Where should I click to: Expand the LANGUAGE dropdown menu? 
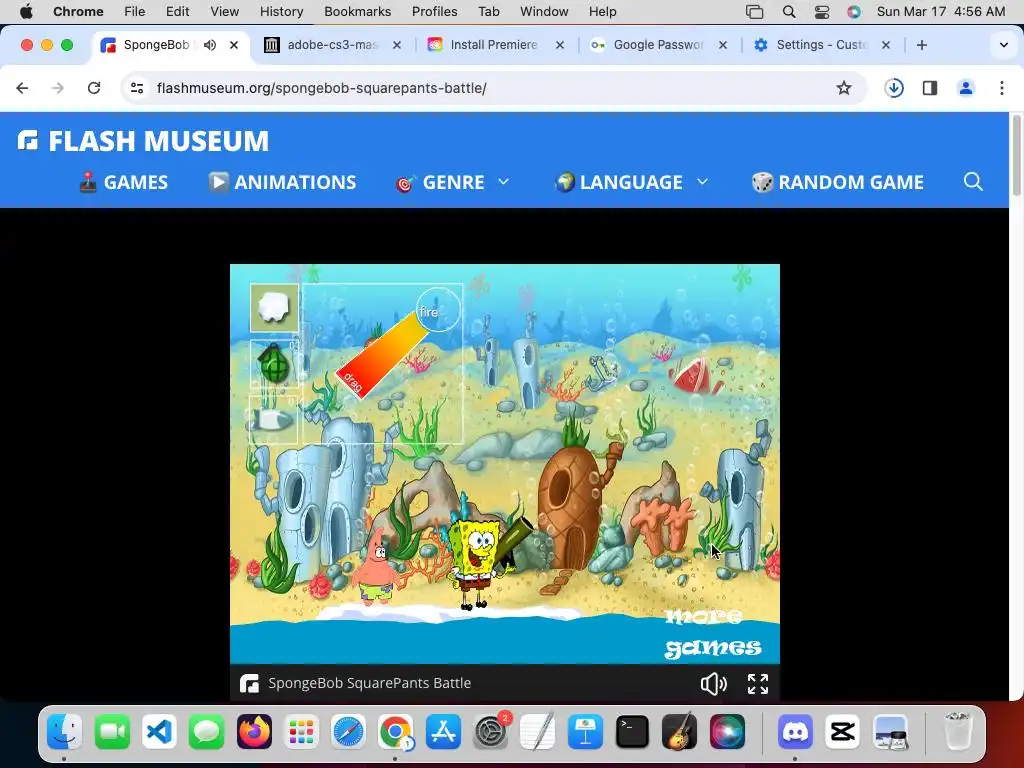pos(632,182)
